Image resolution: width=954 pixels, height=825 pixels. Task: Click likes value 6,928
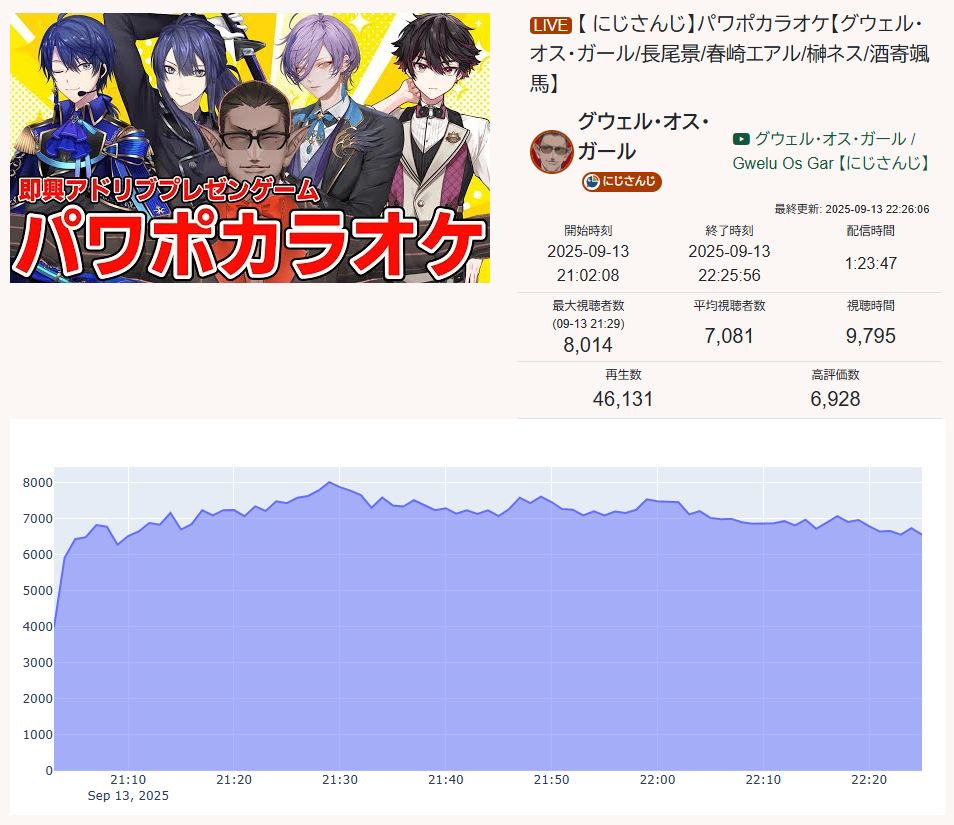[x=835, y=399]
